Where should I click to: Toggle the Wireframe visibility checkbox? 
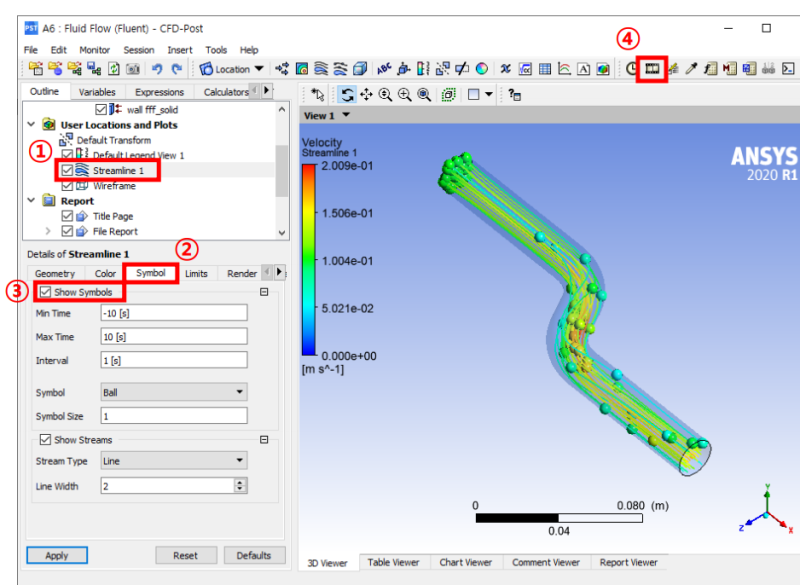[67, 185]
